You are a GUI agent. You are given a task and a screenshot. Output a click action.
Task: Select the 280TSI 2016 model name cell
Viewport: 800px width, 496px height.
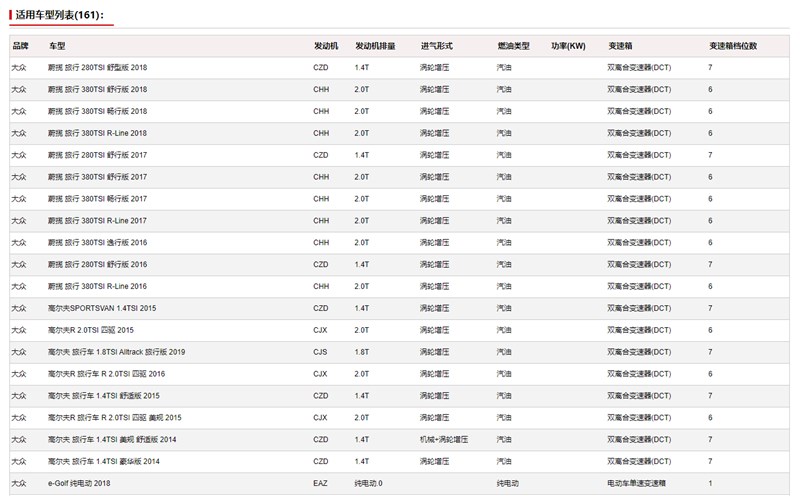tap(97, 265)
